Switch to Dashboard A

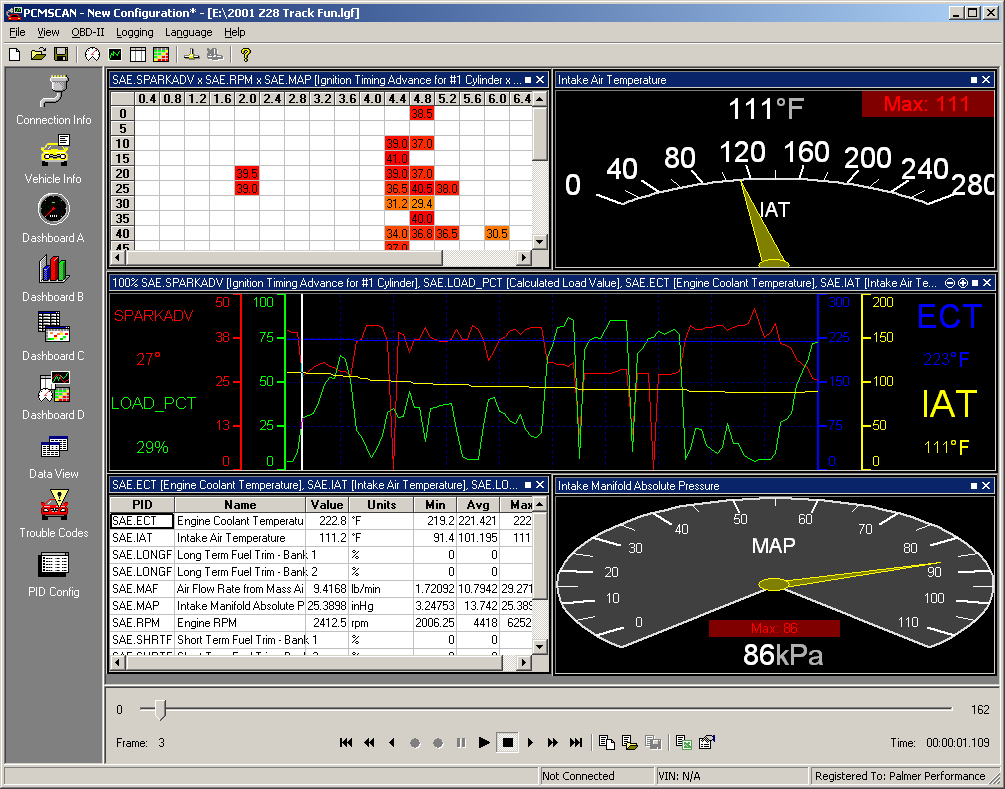click(x=54, y=218)
